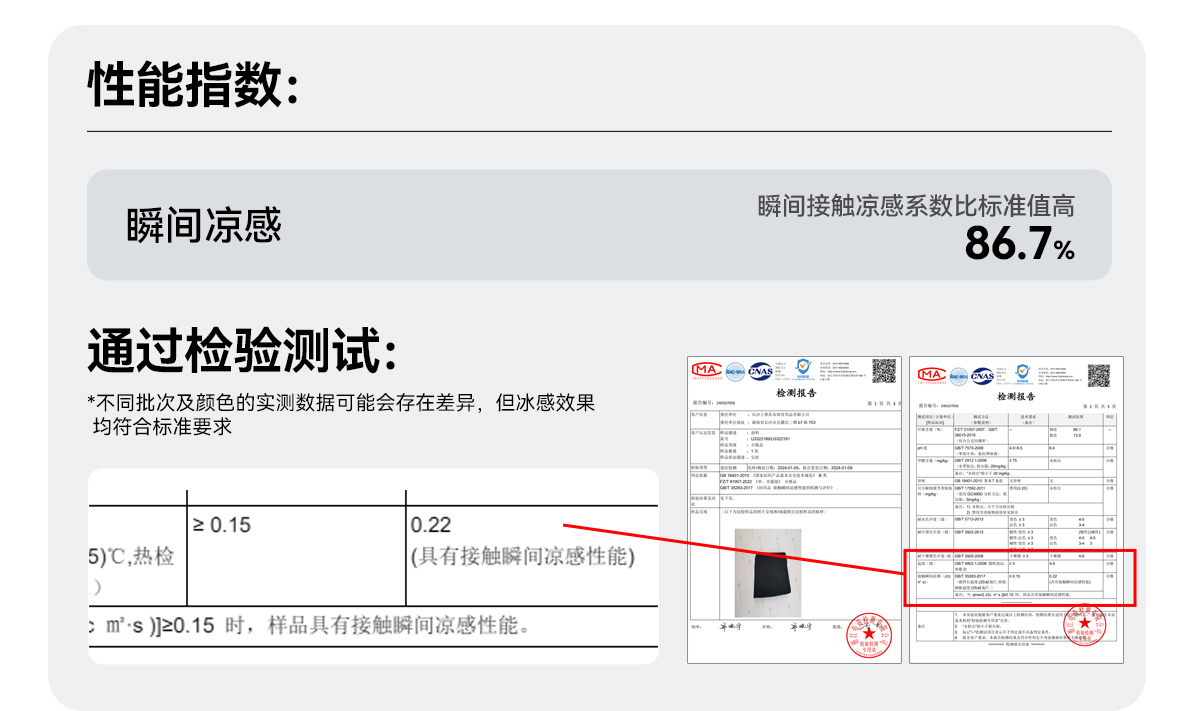Viewport: 1200px width, 711px height.
Task: Click the QR code on second report page
Action: [x=1099, y=375]
